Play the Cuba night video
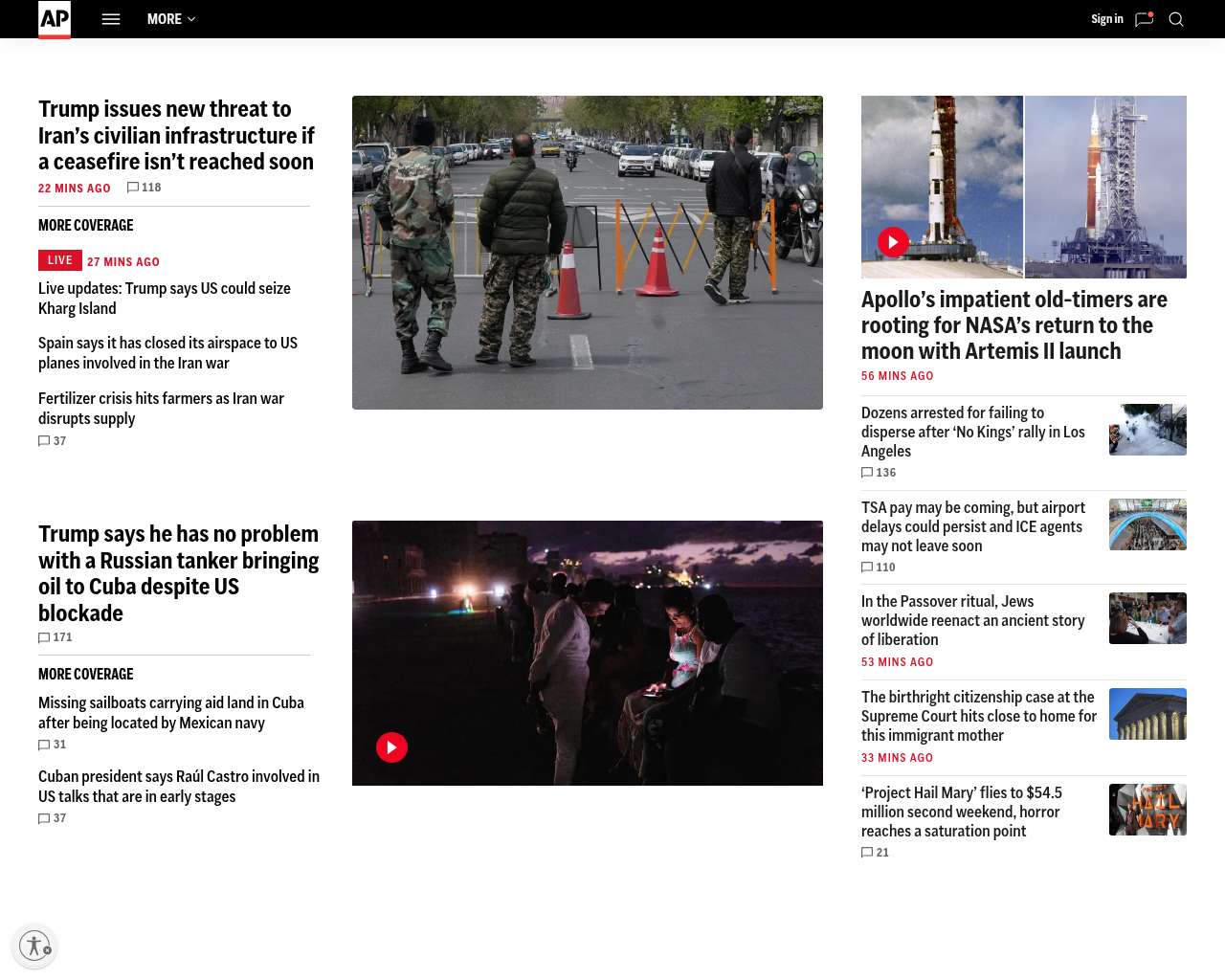Screen dimensions: 1225x980 [391, 747]
